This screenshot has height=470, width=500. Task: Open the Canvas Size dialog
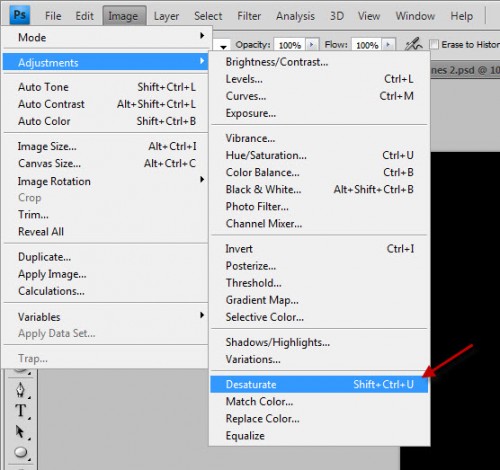[105, 163]
